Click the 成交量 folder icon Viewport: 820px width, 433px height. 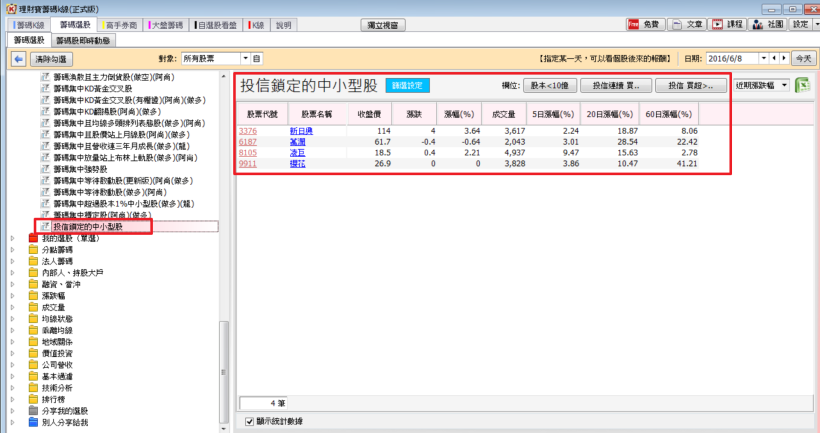tap(33, 307)
